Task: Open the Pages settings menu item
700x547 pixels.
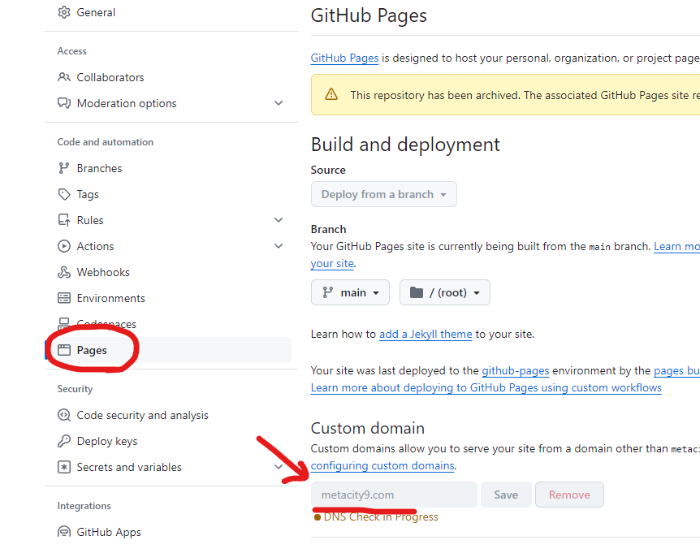Action: click(x=92, y=350)
